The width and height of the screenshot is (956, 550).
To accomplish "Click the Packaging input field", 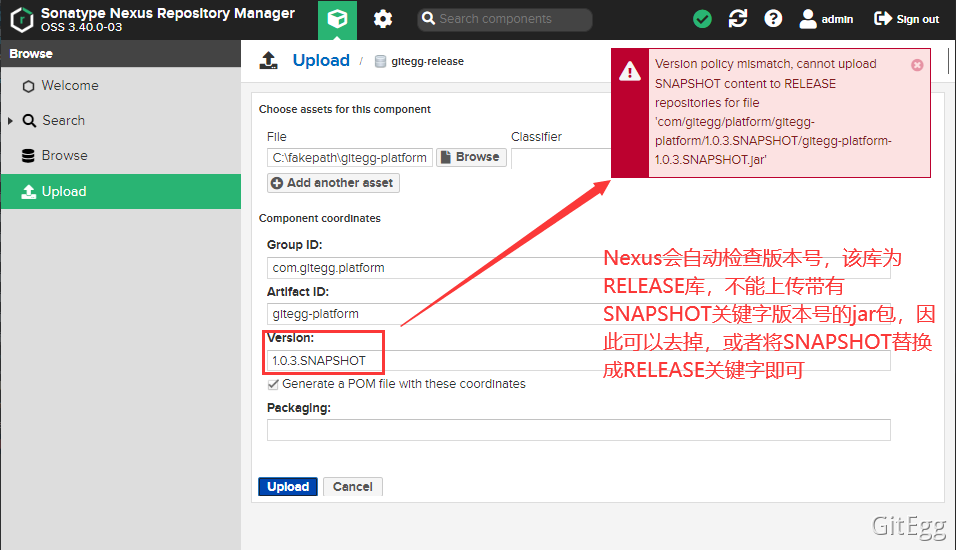I will (x=579, y=430).
